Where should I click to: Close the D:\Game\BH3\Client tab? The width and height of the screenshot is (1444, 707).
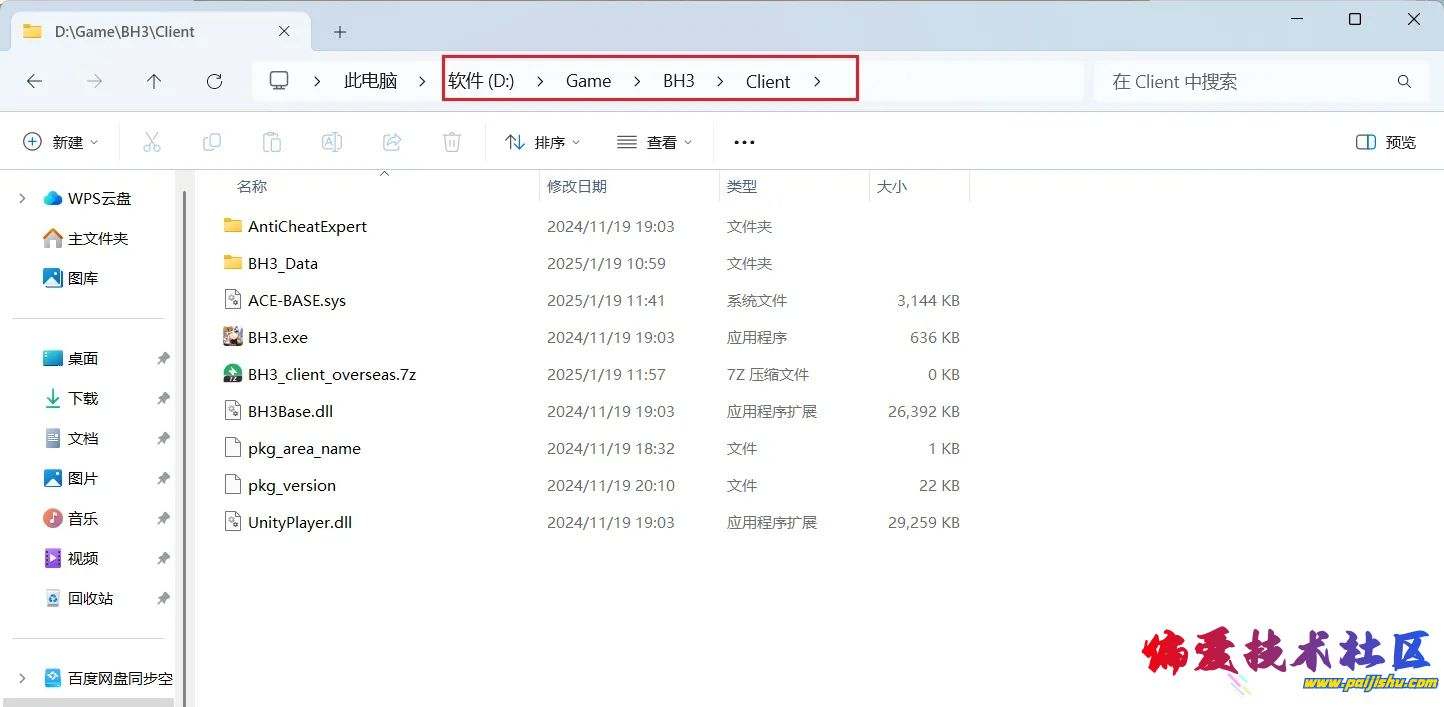(284, 32)
